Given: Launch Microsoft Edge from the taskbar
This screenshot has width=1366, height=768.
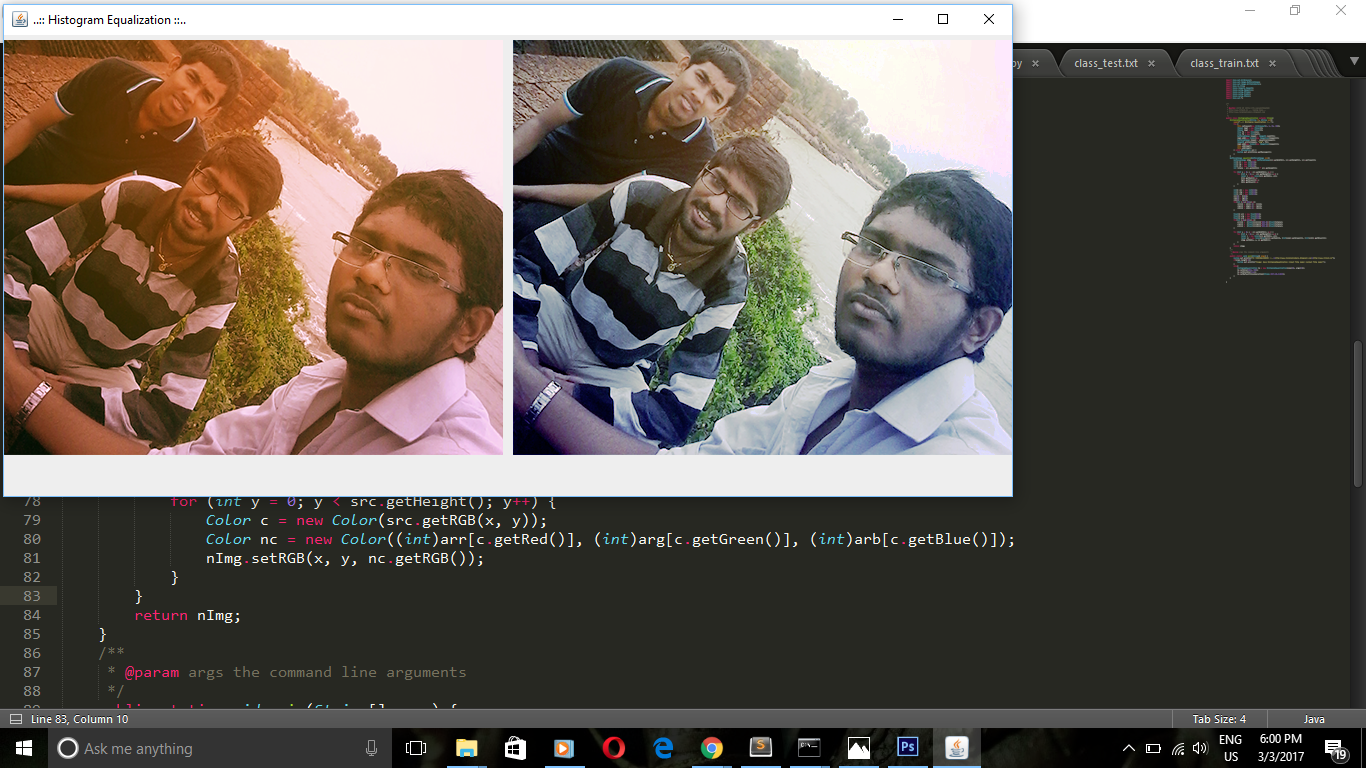Looking at the screenshot, I should point(662,748).
